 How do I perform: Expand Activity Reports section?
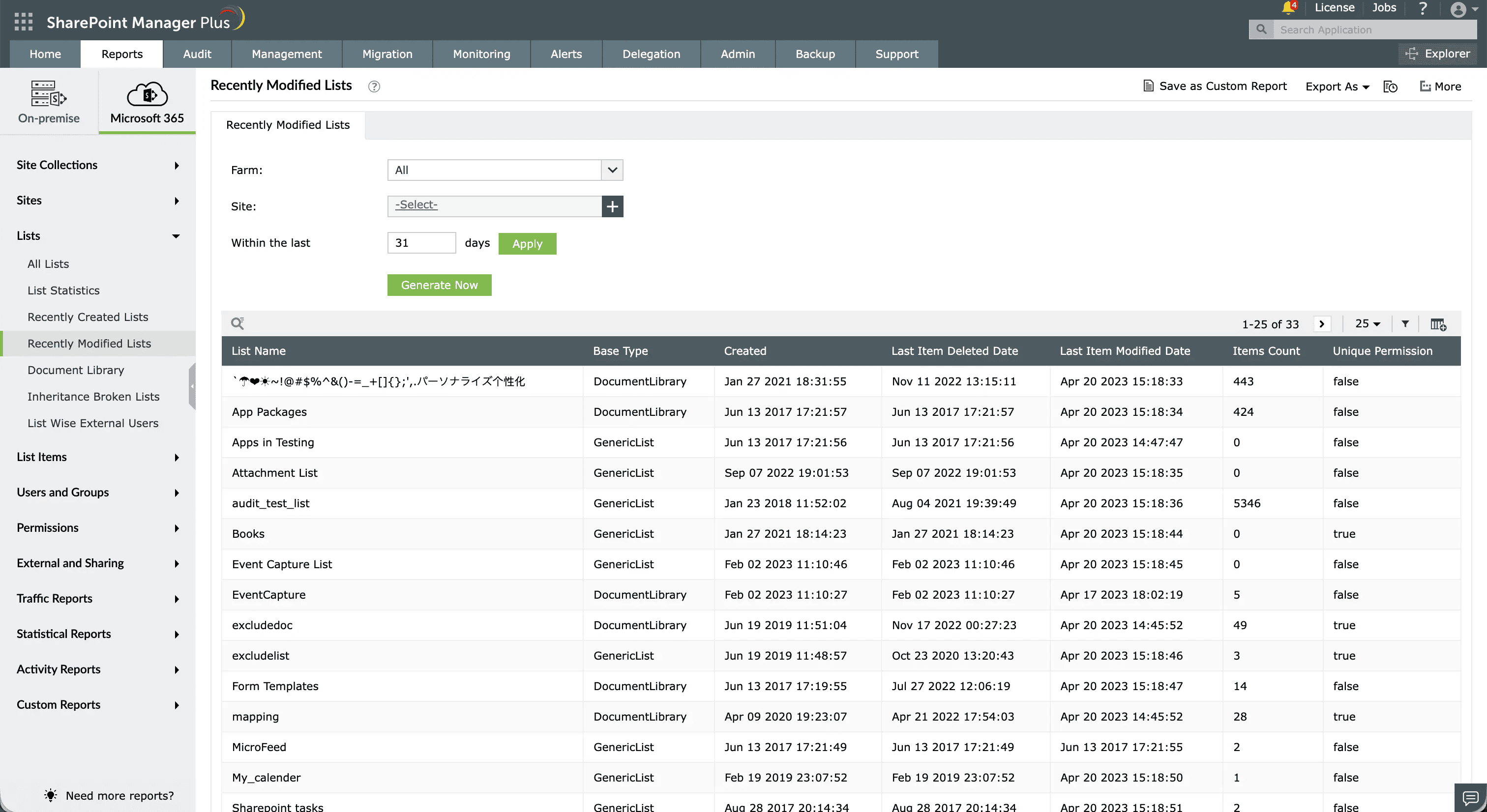(97, 669)
